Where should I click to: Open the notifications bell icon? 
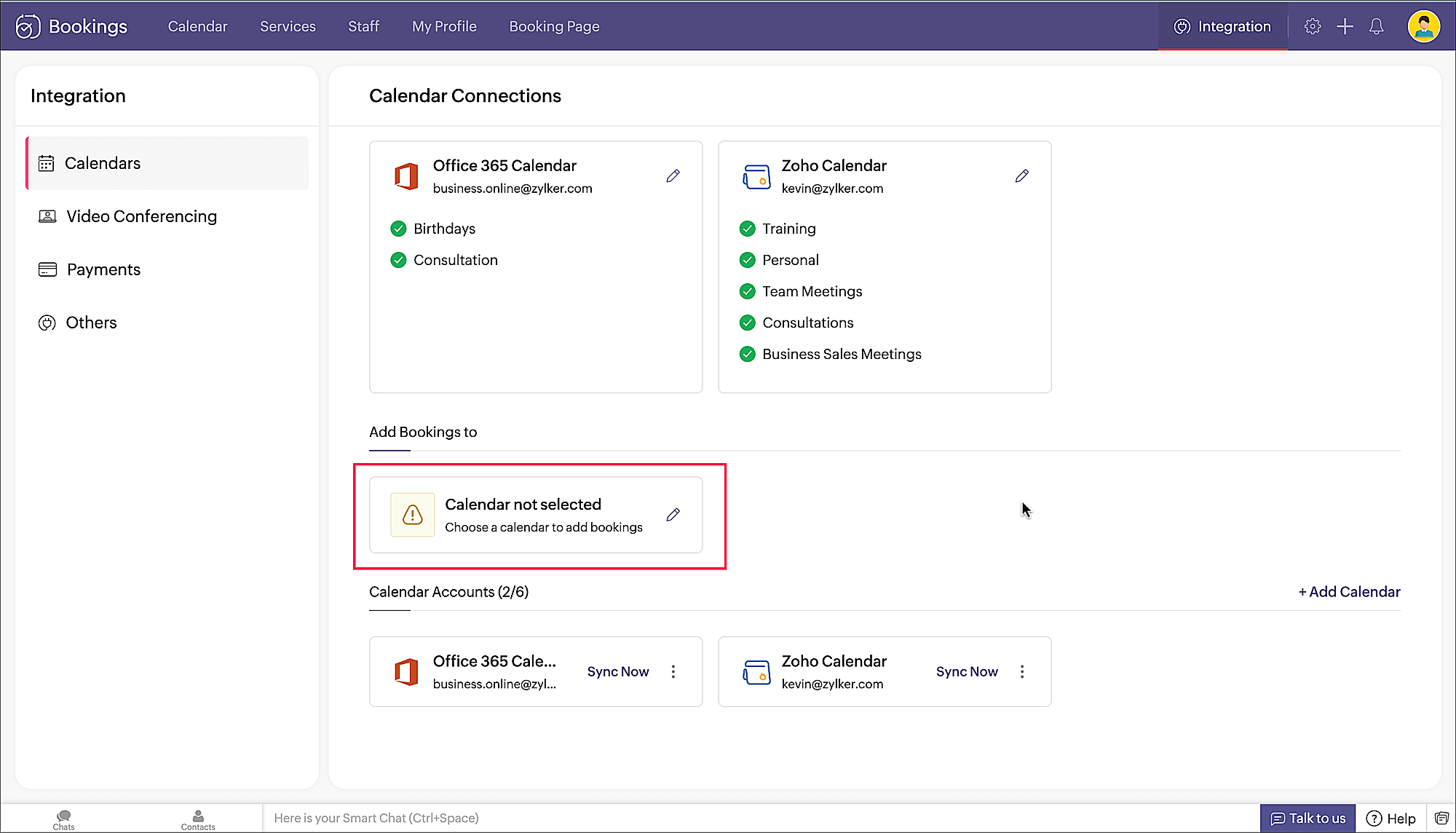[x=1376, y=26]
